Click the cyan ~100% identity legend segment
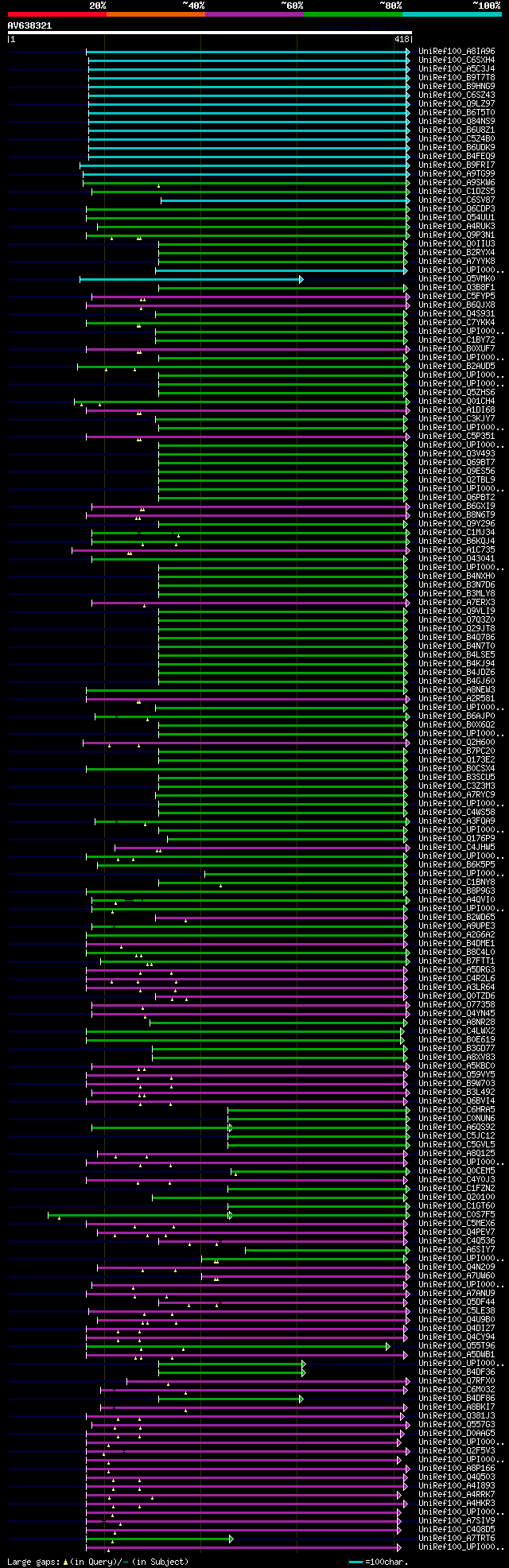Screen dimensions: 509x1568 point(452,14)
